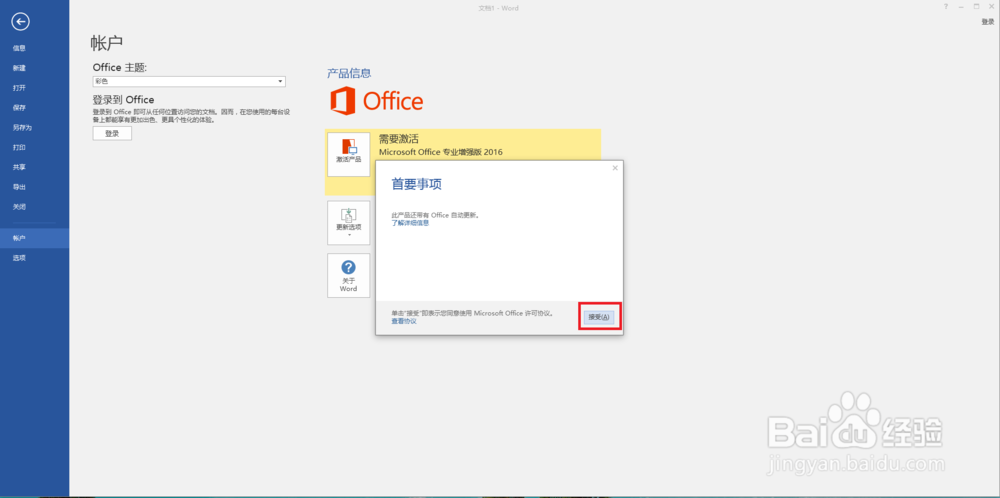Image resolution: width=1000 pixels, height=498 pixels.
Task: Open the 更新选项 dropdown button
Action: click(x=348, y=223)
